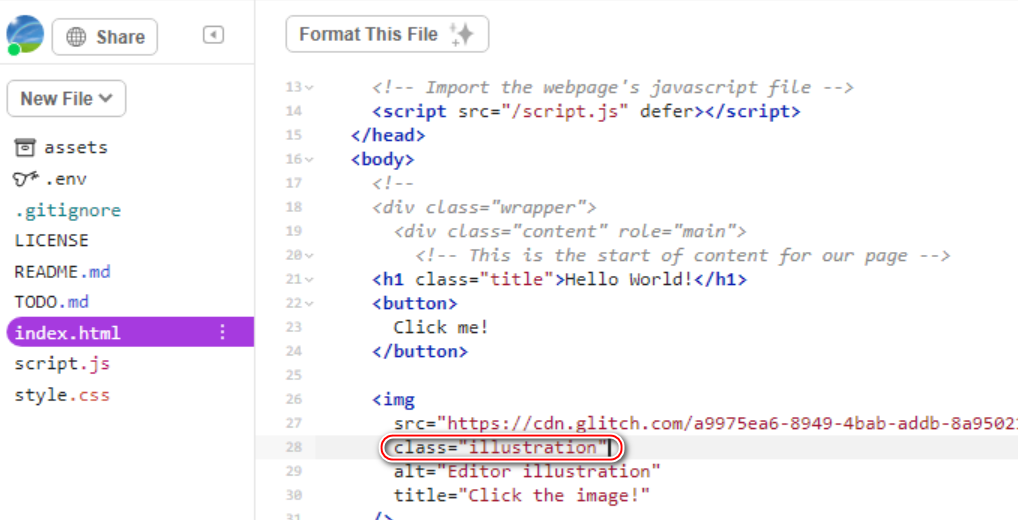Click the "Hello World!" heading text
This screenshot has height=520, width=1018.
629,280
